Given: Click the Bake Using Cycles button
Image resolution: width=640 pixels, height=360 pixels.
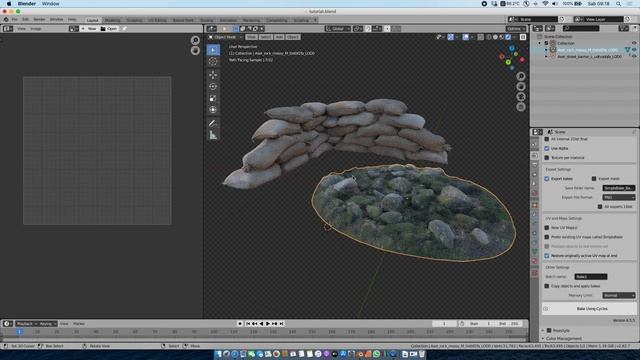Looking at the screenshot, I should [589, 309].
